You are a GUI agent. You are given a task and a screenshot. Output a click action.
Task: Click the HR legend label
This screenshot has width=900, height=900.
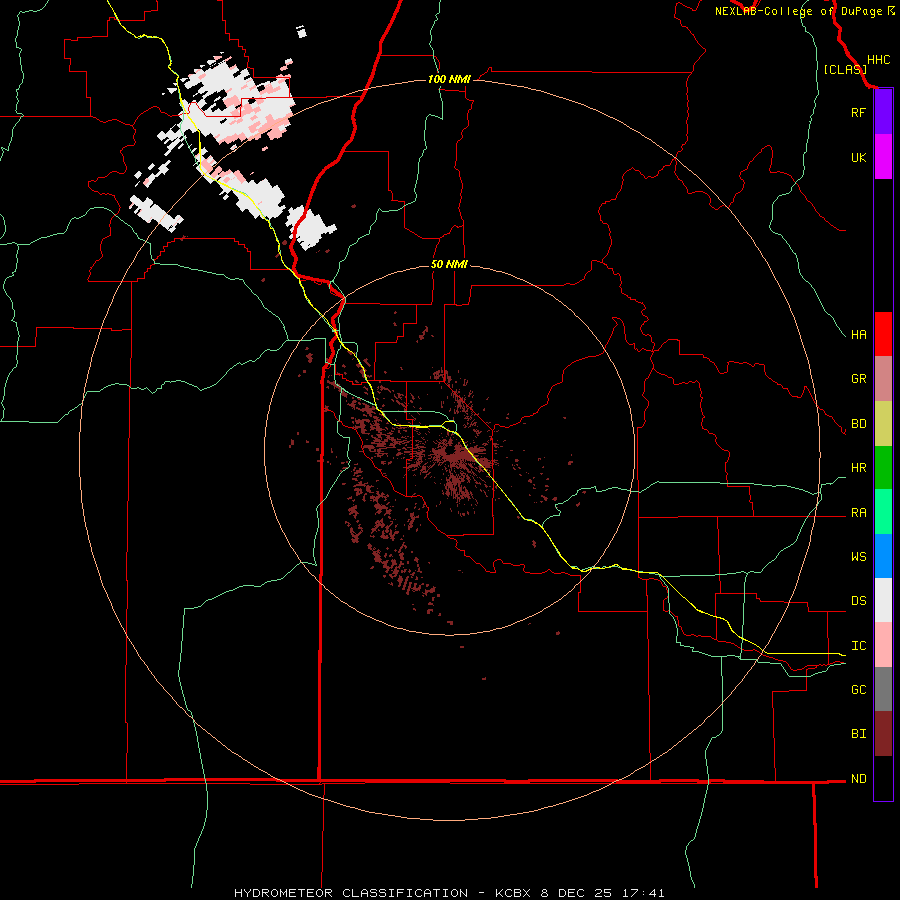tap(858, 468)
